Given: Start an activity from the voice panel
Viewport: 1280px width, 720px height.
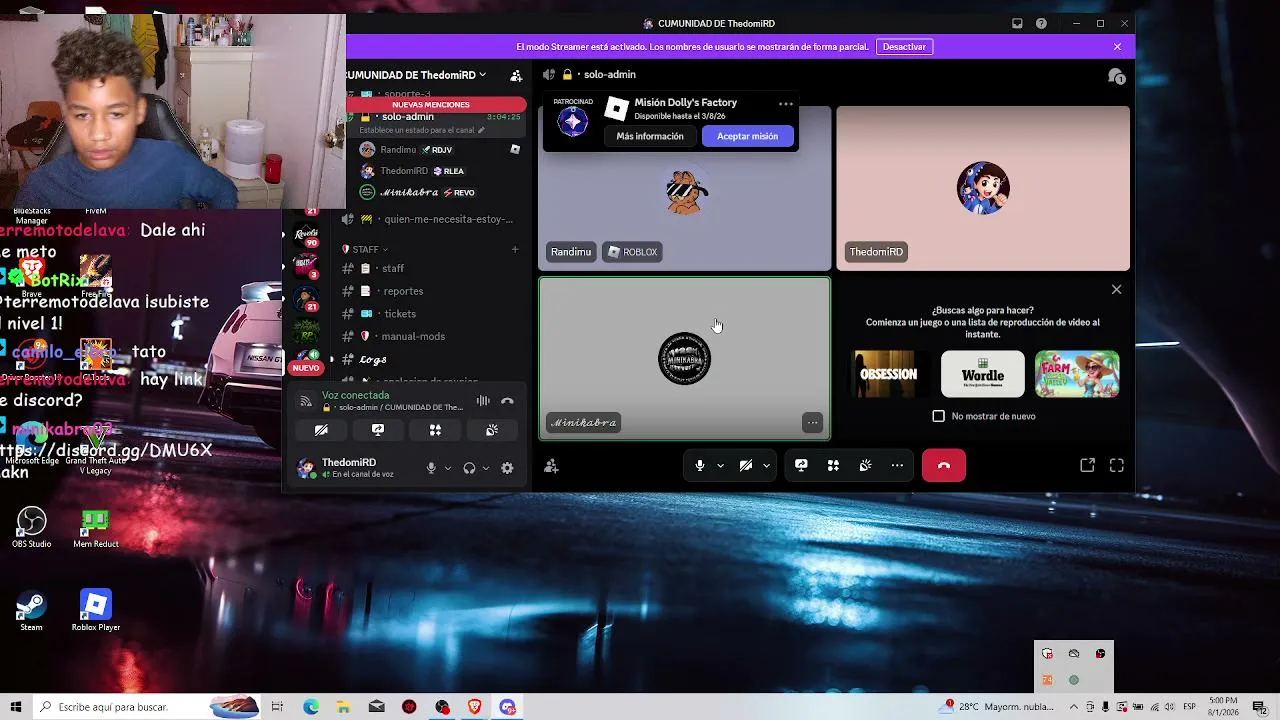Looking at the screenshot, I should 435,430.
